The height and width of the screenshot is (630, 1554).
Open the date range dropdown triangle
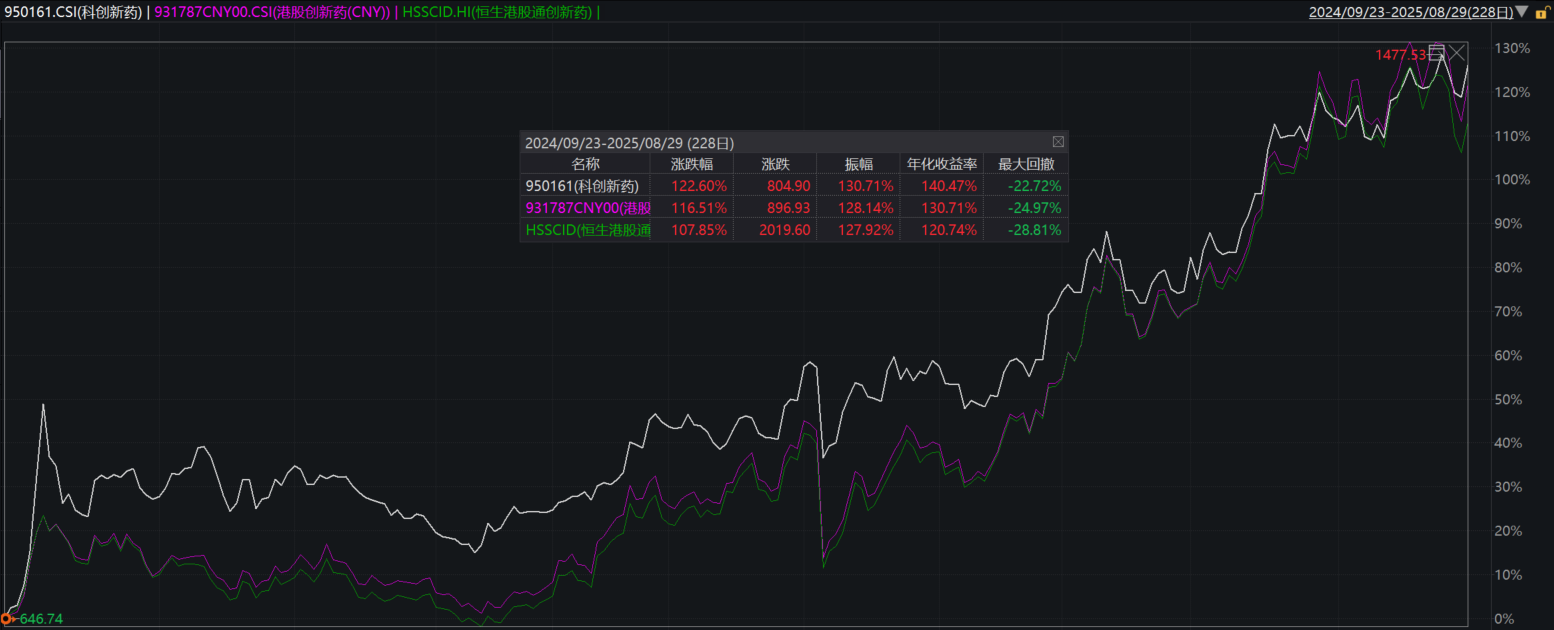click(1521, 12)
